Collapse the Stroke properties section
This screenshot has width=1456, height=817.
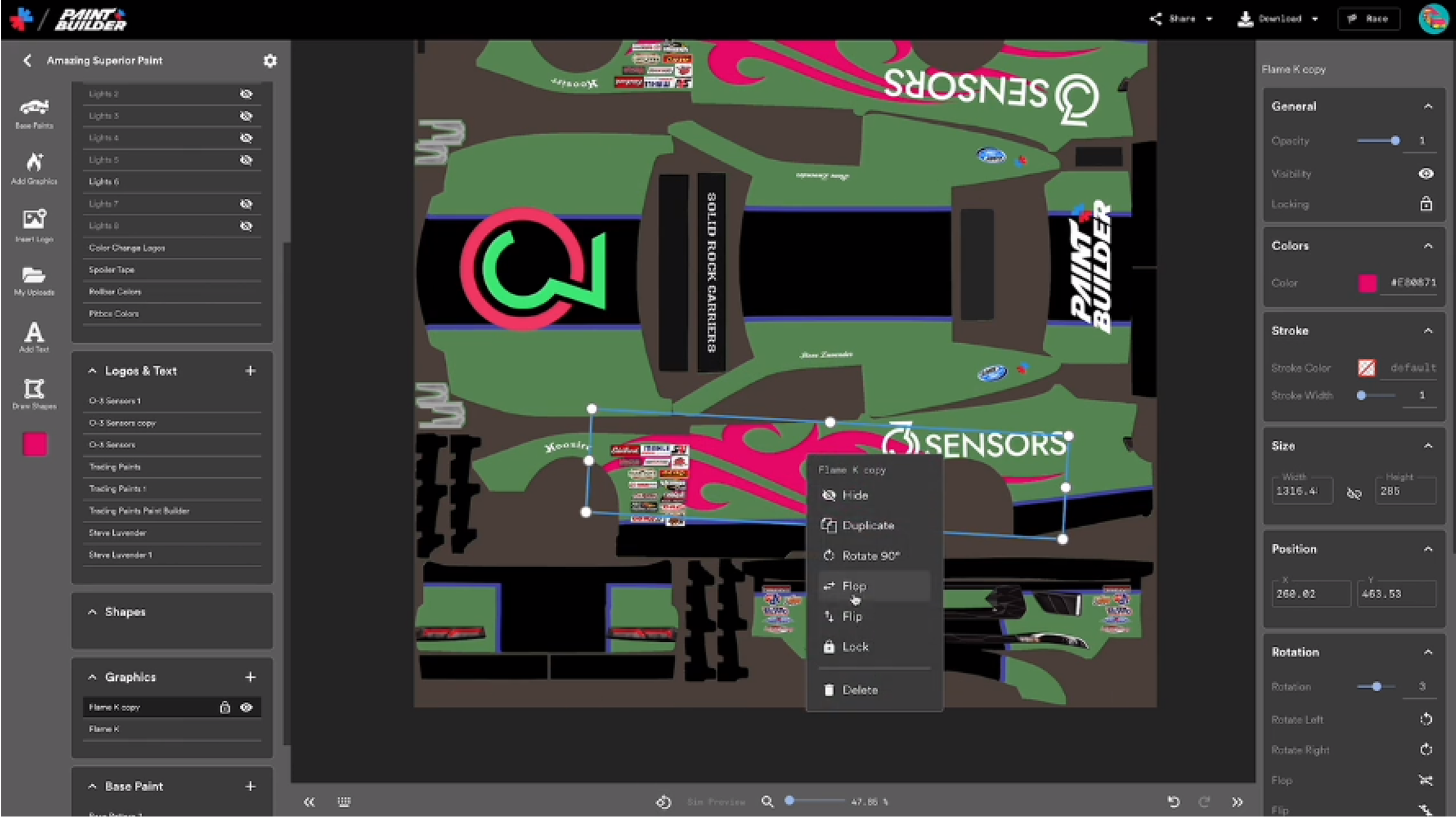[x=1428, y=331]
